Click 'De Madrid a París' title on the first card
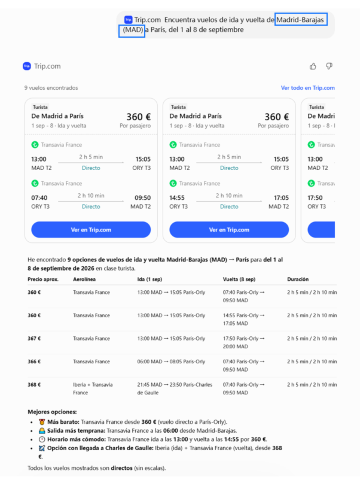 [x=57, y=116]
